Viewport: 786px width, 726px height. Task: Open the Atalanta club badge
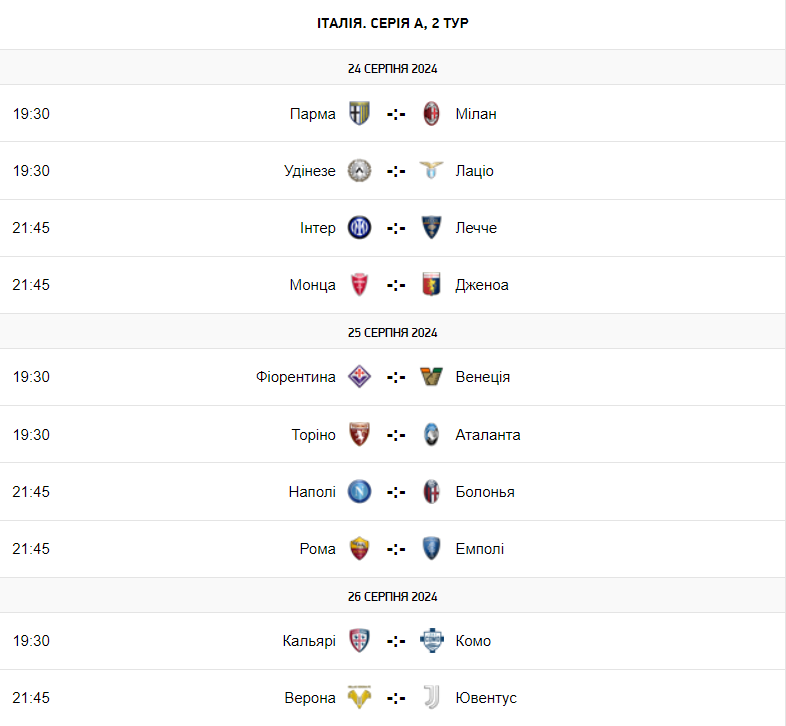point(432,435)
